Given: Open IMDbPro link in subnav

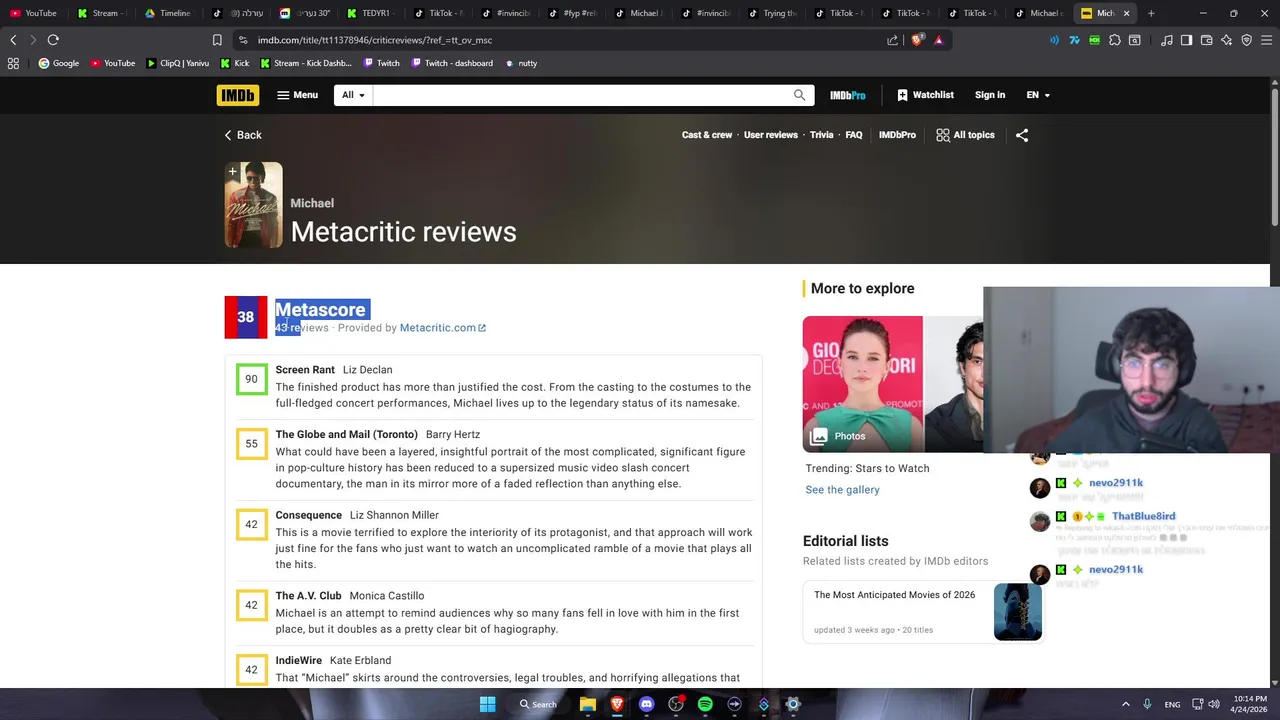Looking at the screenshot, I should 897,135.
